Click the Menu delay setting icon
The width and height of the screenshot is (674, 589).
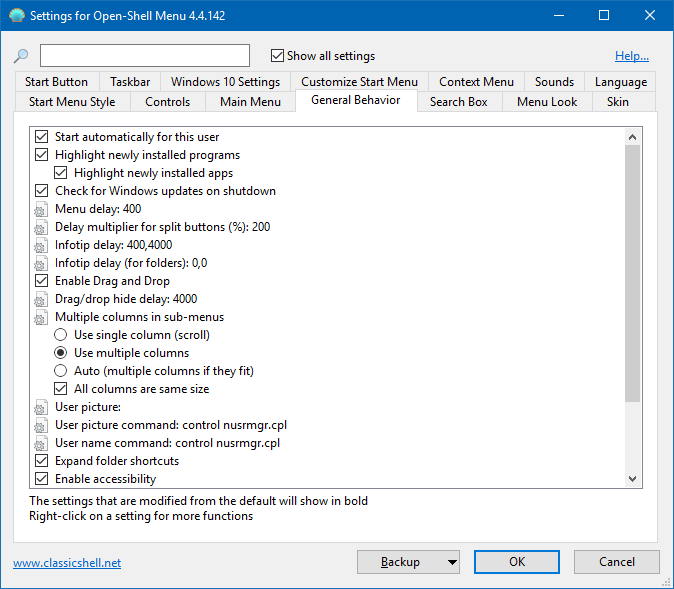click(41, 209)
